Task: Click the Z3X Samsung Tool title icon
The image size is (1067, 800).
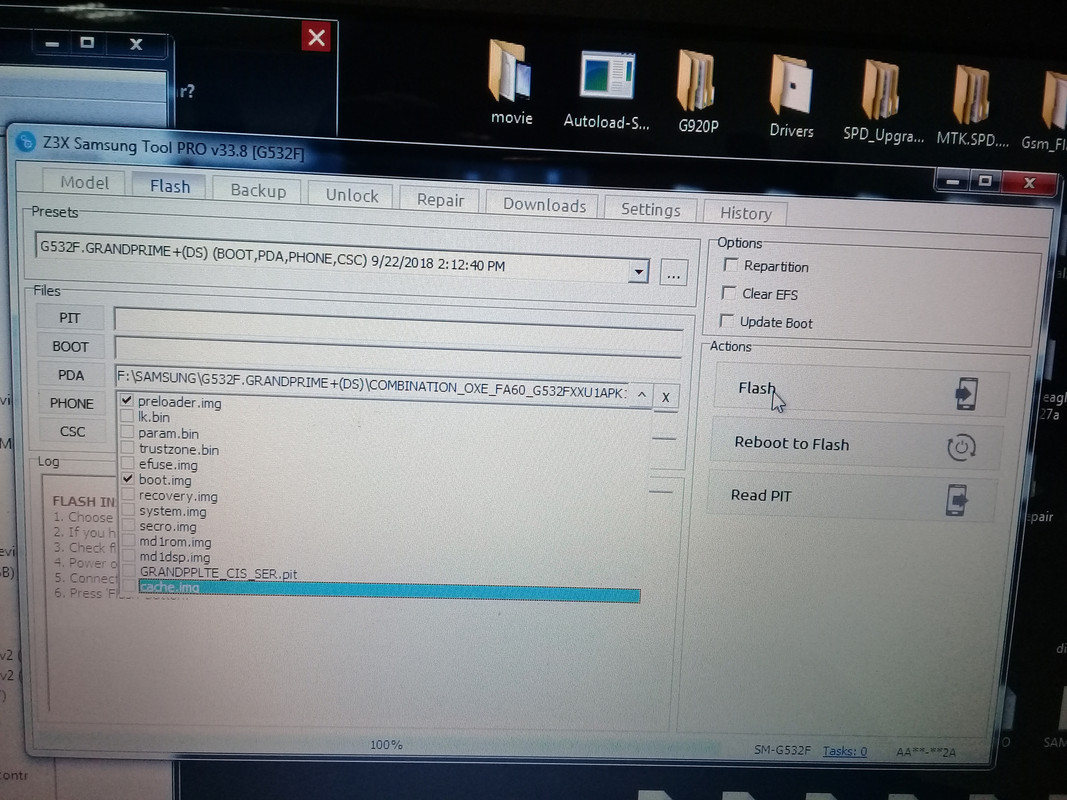Action: click(26, 141)
